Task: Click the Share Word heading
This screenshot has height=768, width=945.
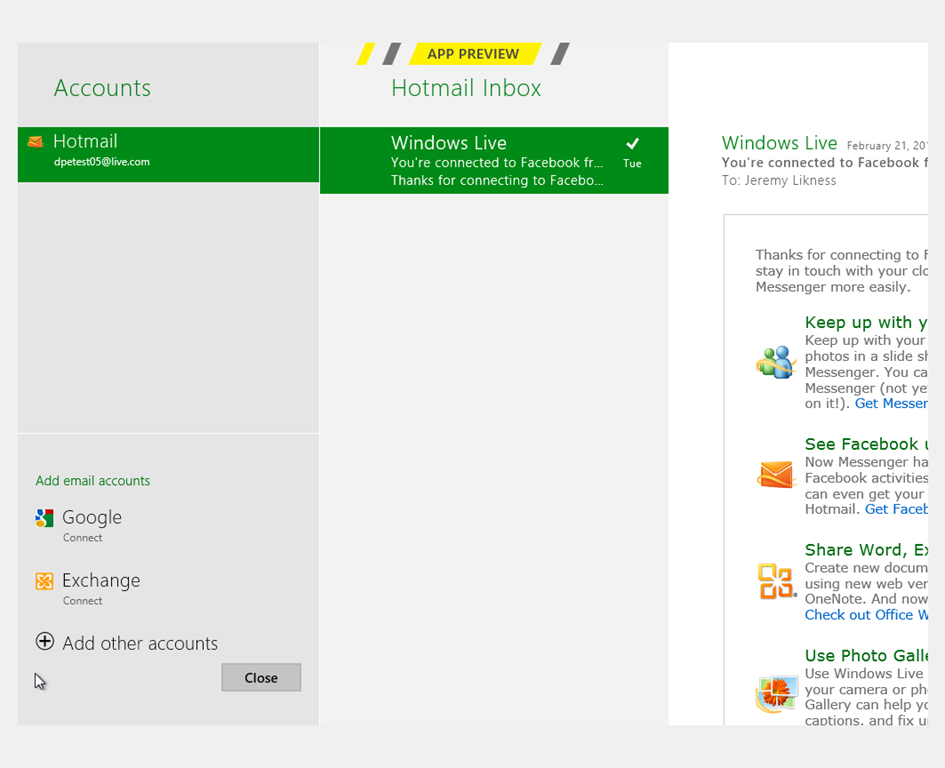Action: (866, 550)
